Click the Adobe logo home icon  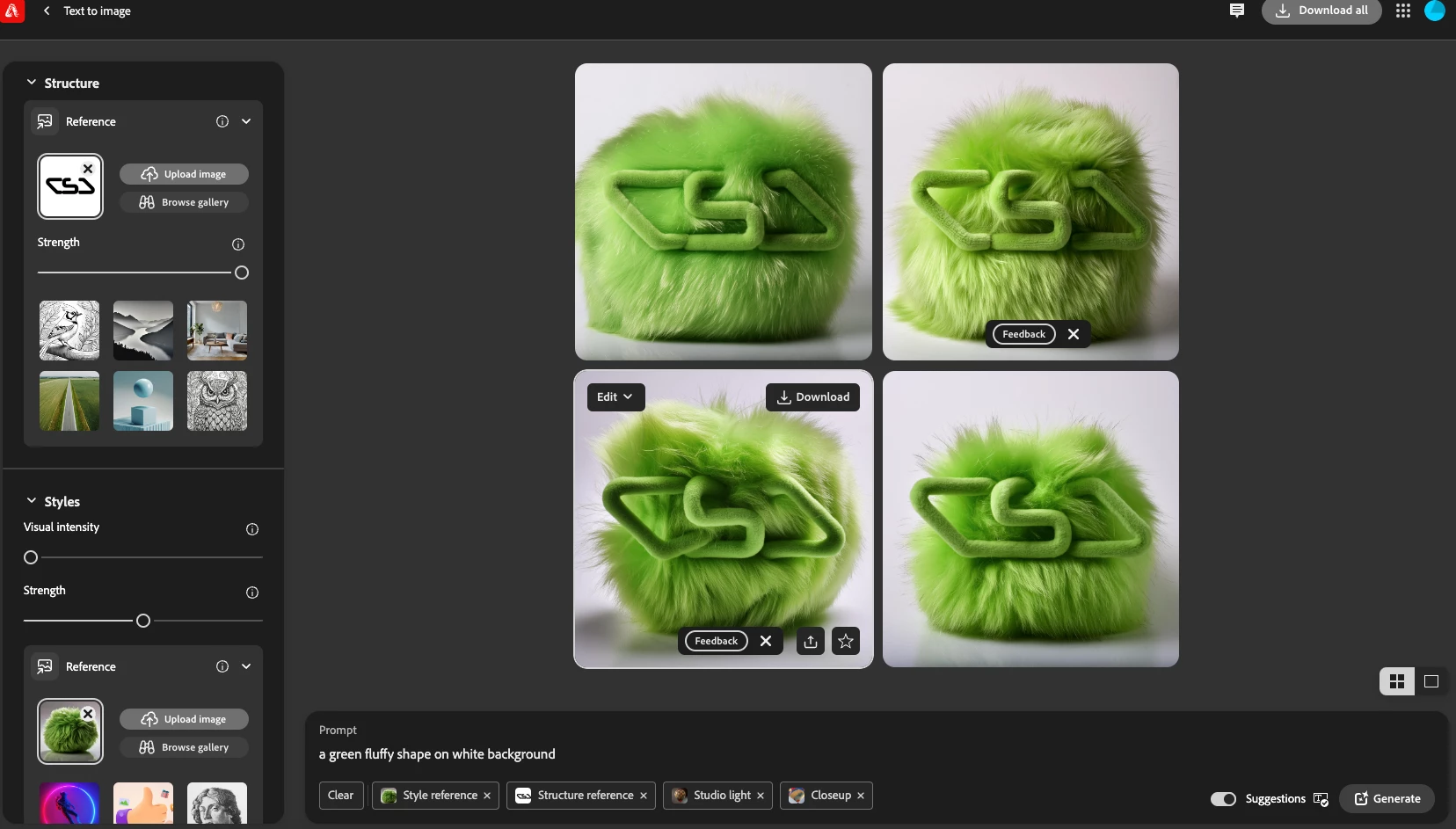coord(11,11)
